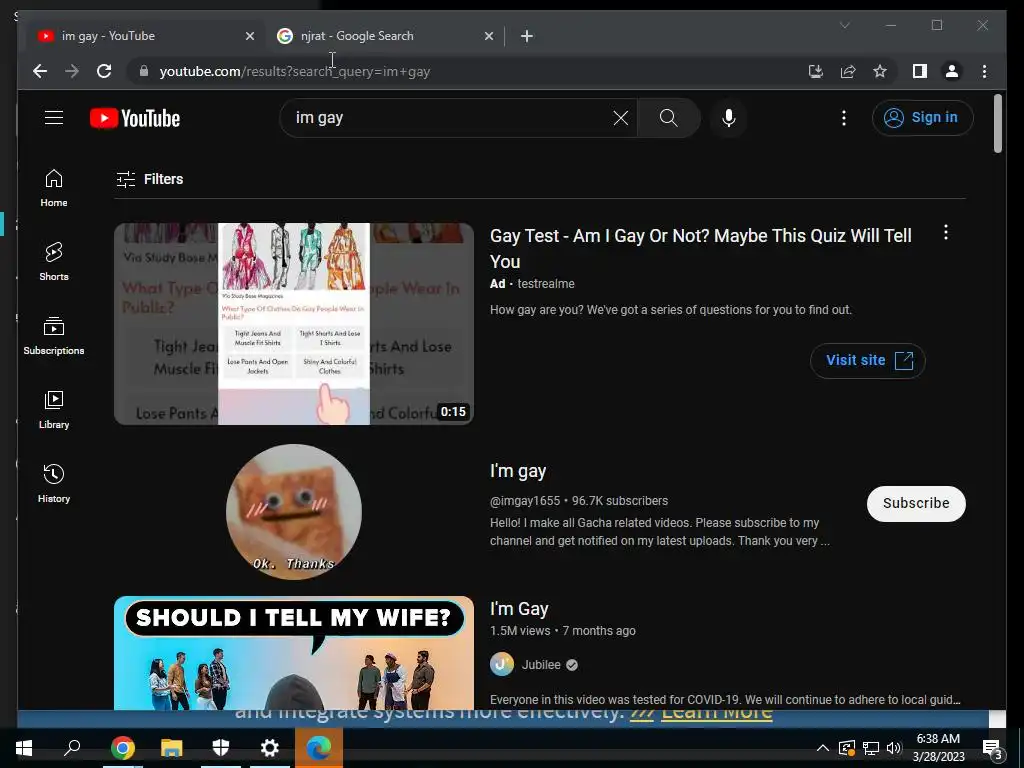Click the Jubilee channel avatar icon

502,665
